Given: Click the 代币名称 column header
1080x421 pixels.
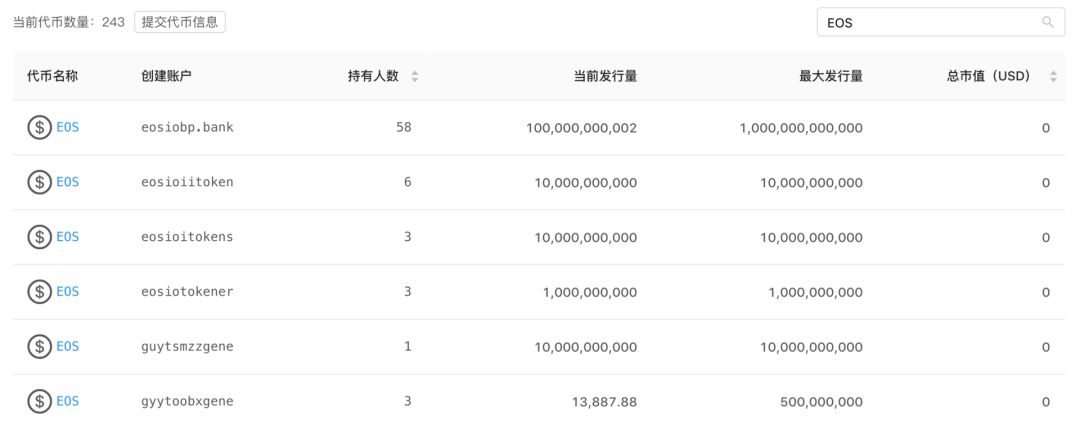Looking at the screenshot, I should click(x=52, y=76).
